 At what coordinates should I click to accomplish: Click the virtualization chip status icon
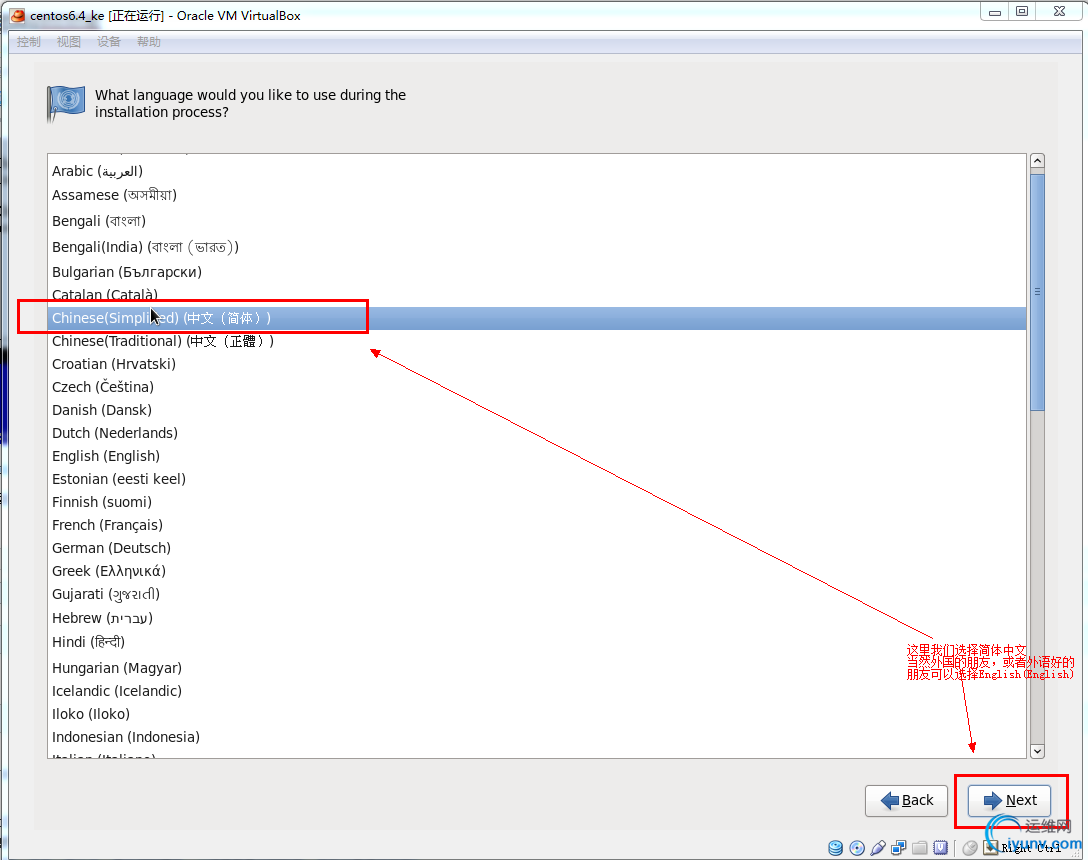[940, 848]
